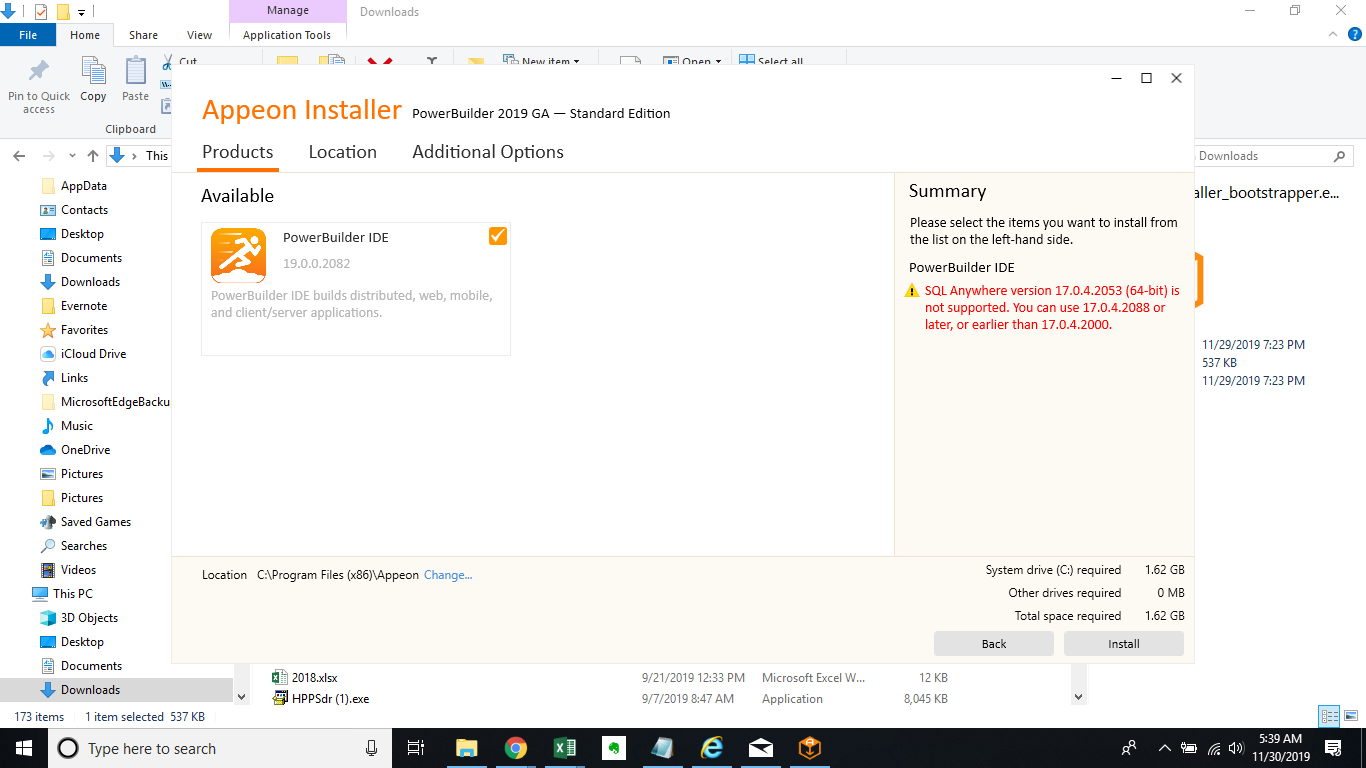
Task: Select iCloud Drive in the navigation pane
Action: coord(93,354)
